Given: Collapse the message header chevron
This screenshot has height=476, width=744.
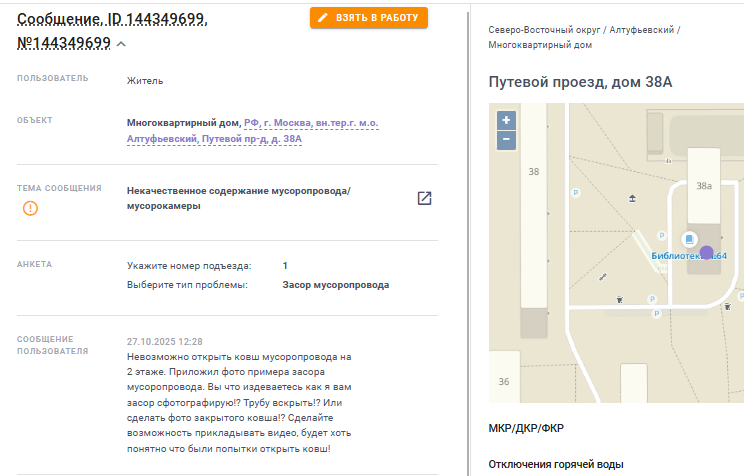Looking at the screenshot, I should 121,44.
